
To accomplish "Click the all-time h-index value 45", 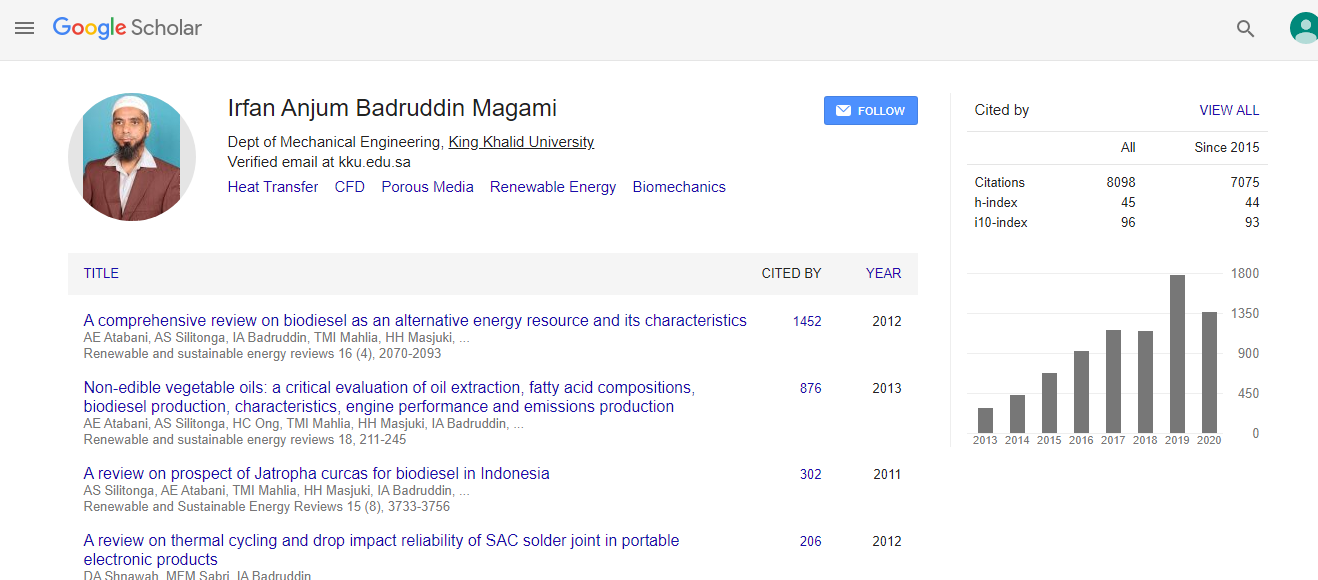I will (x=1128, y=202).
